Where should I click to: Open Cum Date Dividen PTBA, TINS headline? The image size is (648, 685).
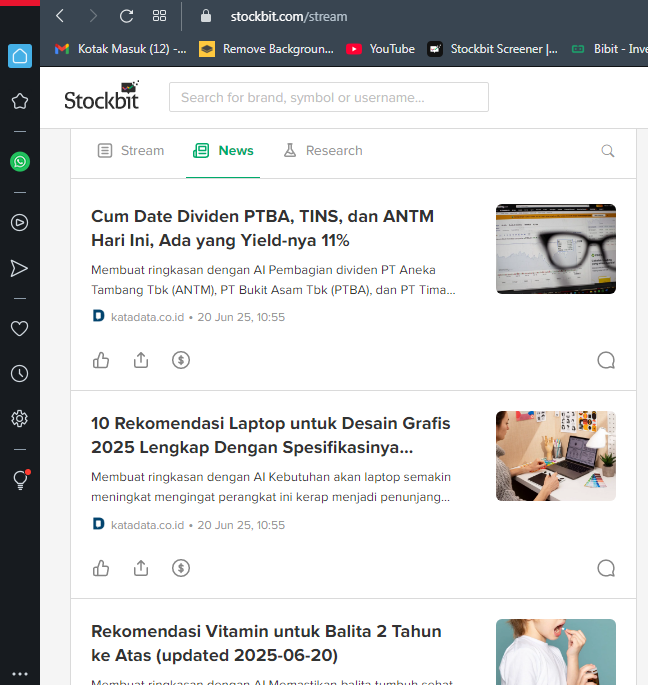click(263, 228)
